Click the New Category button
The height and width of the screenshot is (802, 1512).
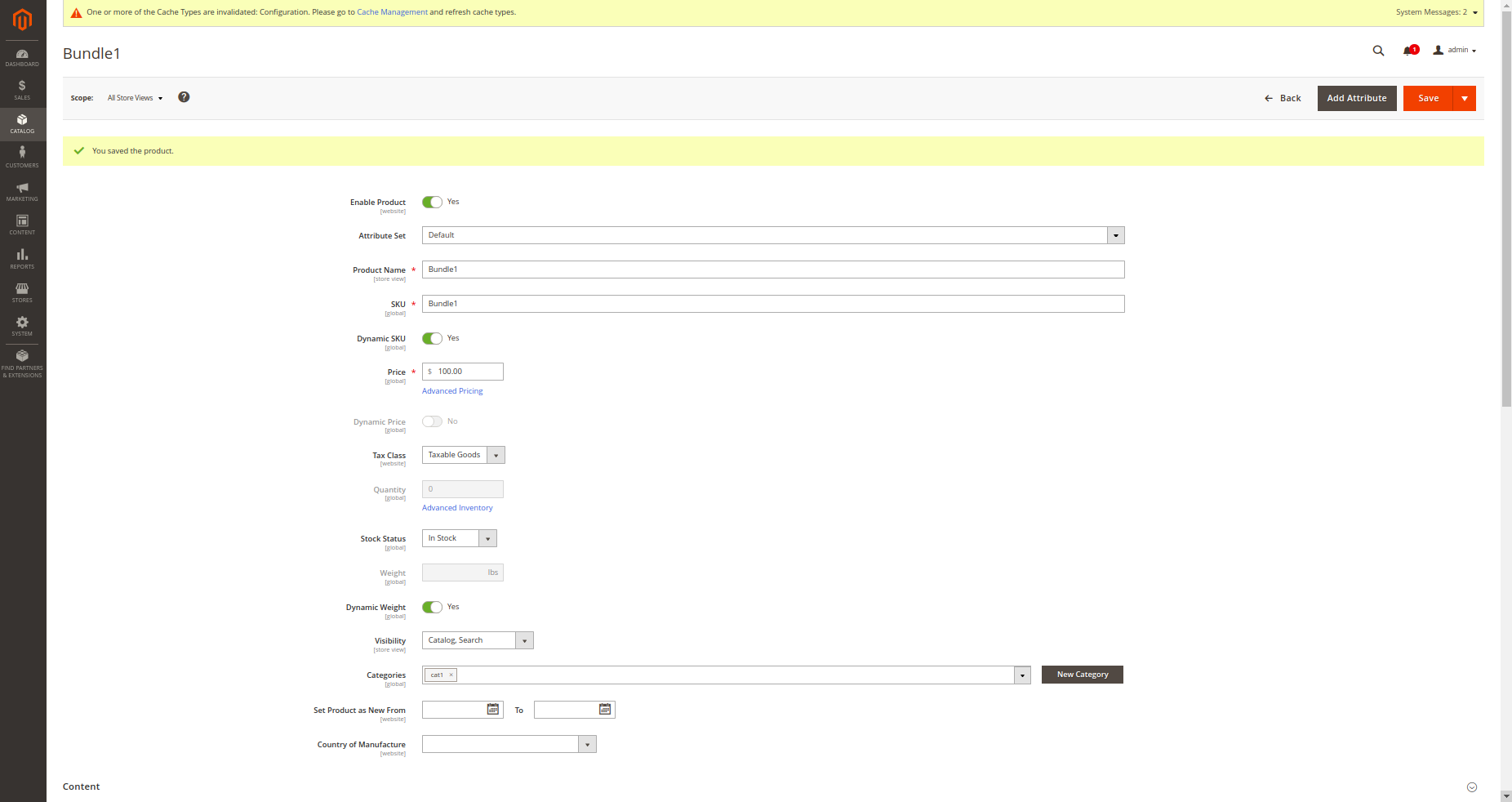coord(1083,675)
